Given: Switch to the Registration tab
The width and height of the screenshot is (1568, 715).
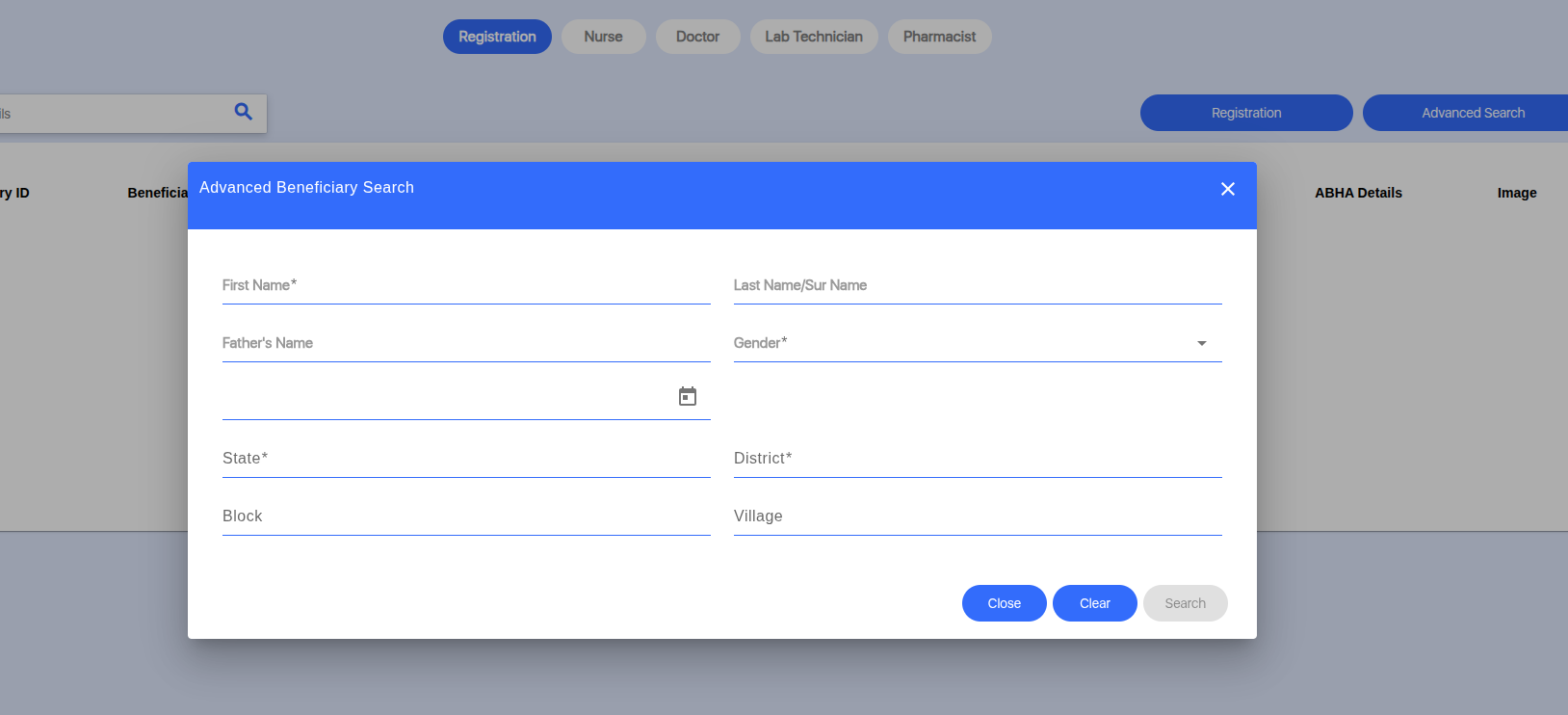Looking at the screenshot, I should [497, 37].
